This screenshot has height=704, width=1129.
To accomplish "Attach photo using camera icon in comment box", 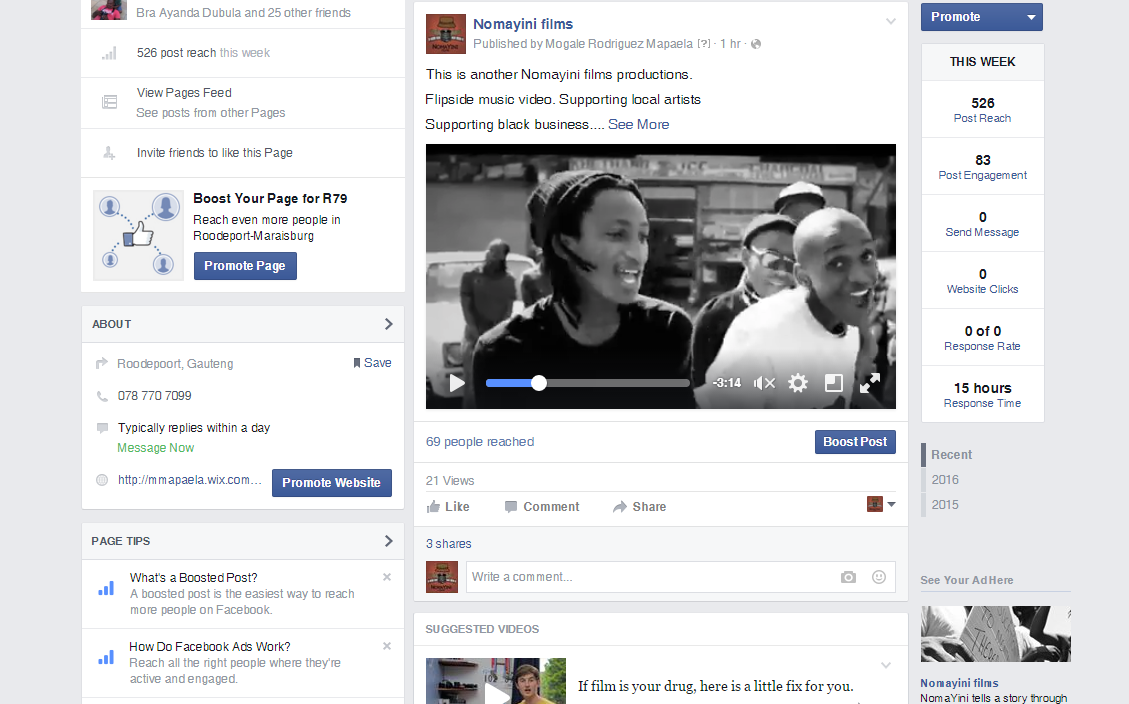I will (x=848, y=577).
